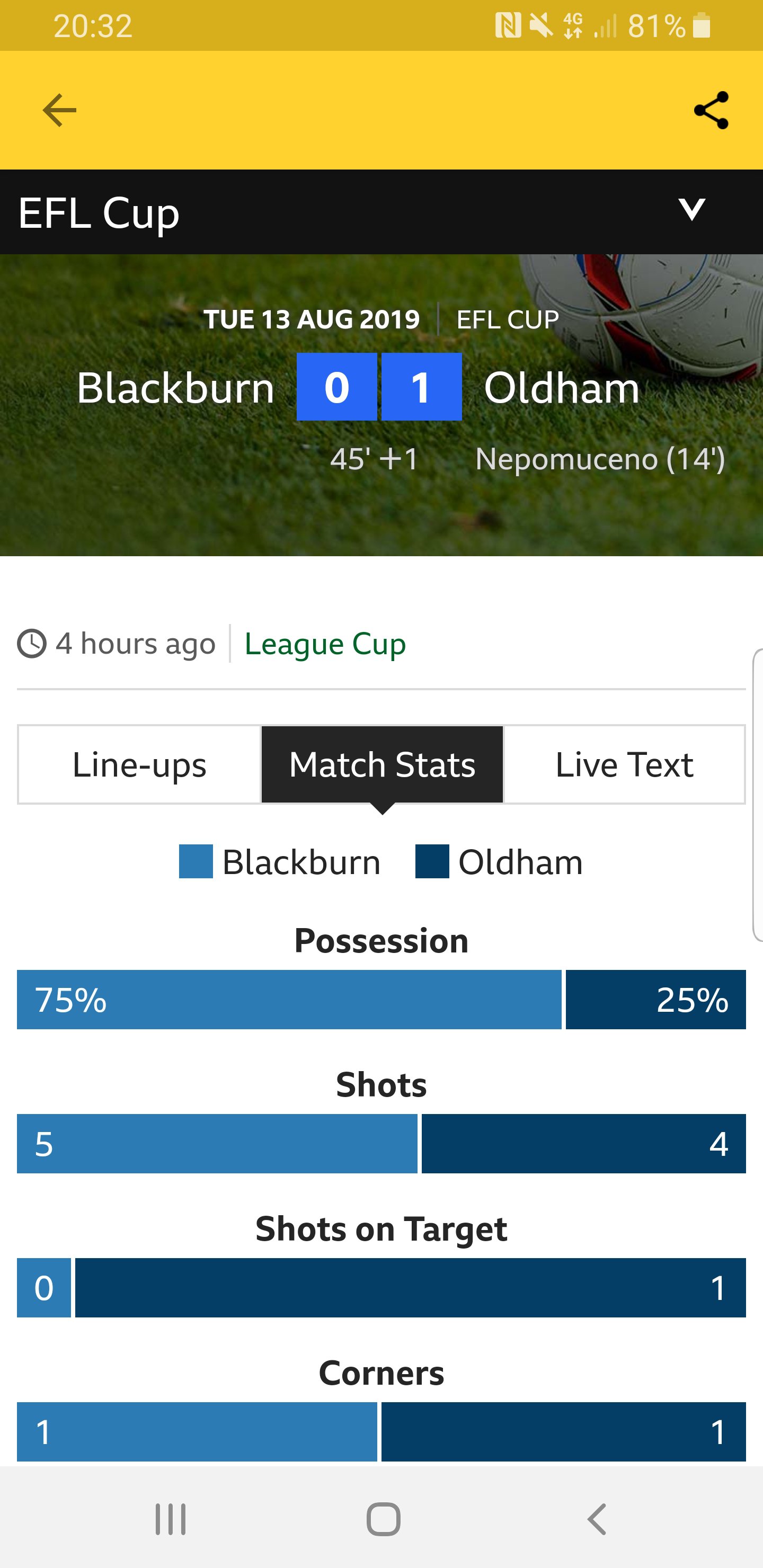This screenshot has width=763, height=1568.
Task: Open the Live Text tab
Action: 624,764
